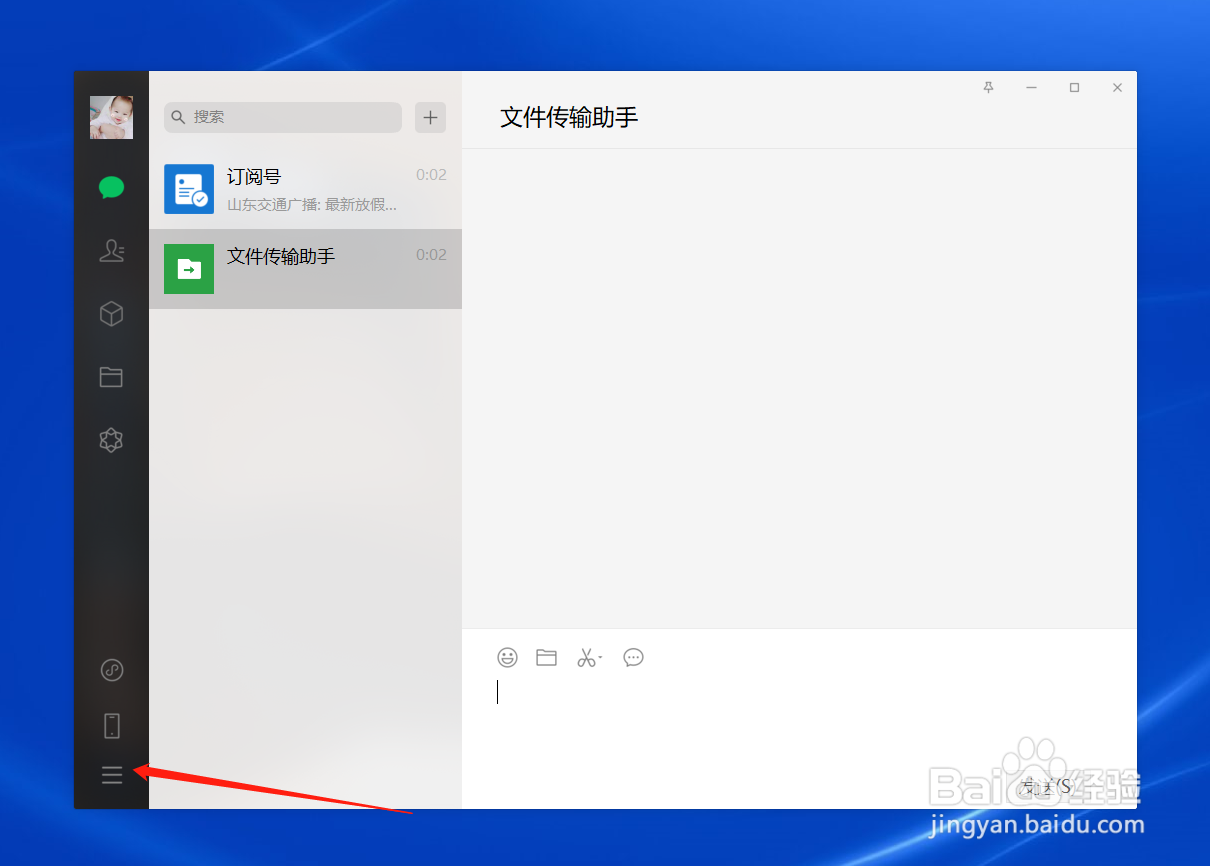1210x866 pixels.
Task: Minimize the WeChat window
Action: [x=1031, y=88]
